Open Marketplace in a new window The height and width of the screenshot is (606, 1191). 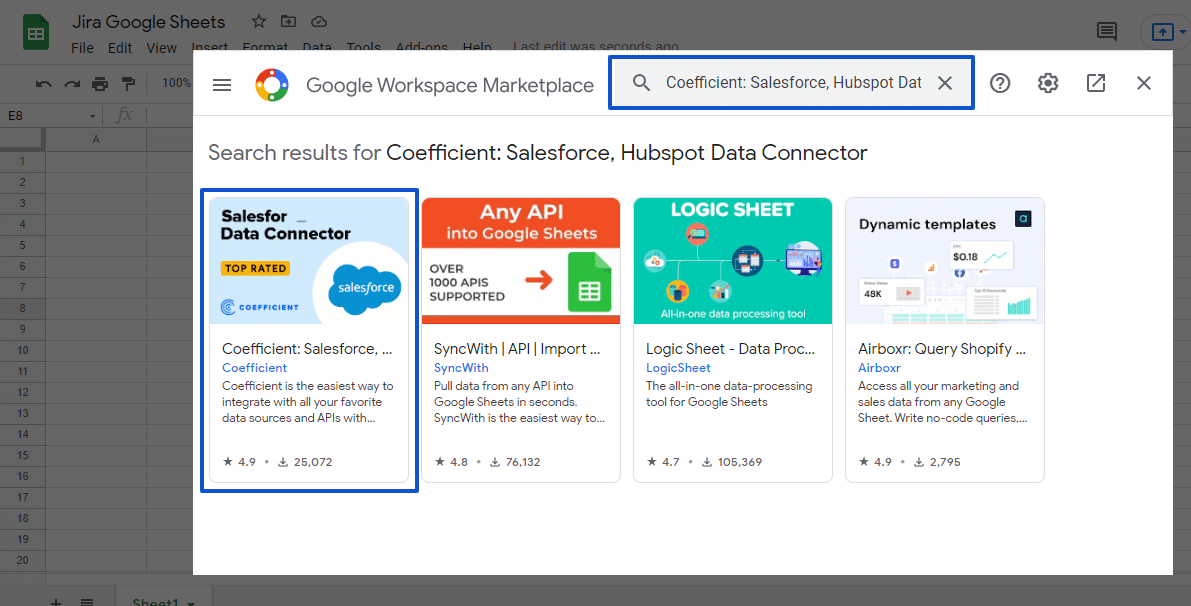pos(1096,83)
